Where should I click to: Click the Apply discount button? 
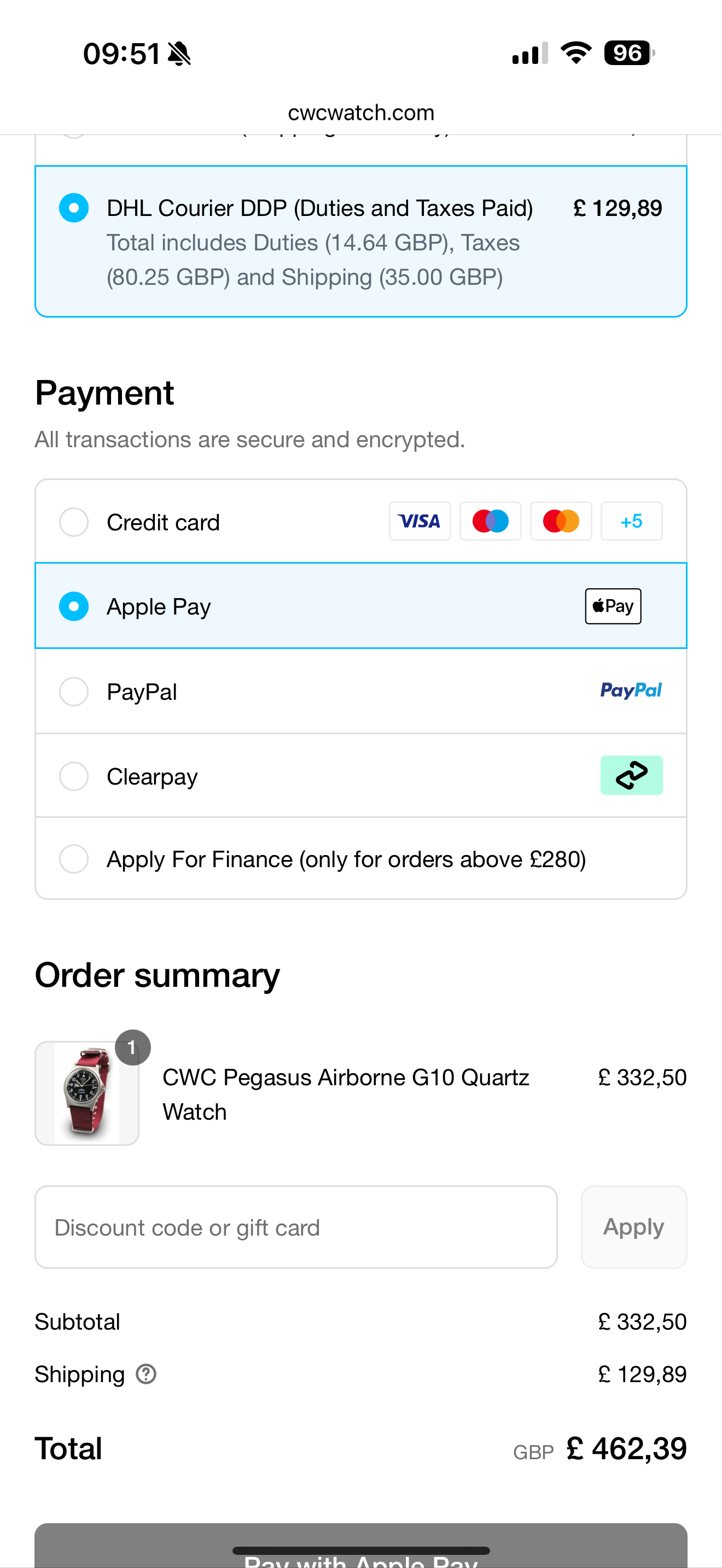click(x=634, y=1227)
